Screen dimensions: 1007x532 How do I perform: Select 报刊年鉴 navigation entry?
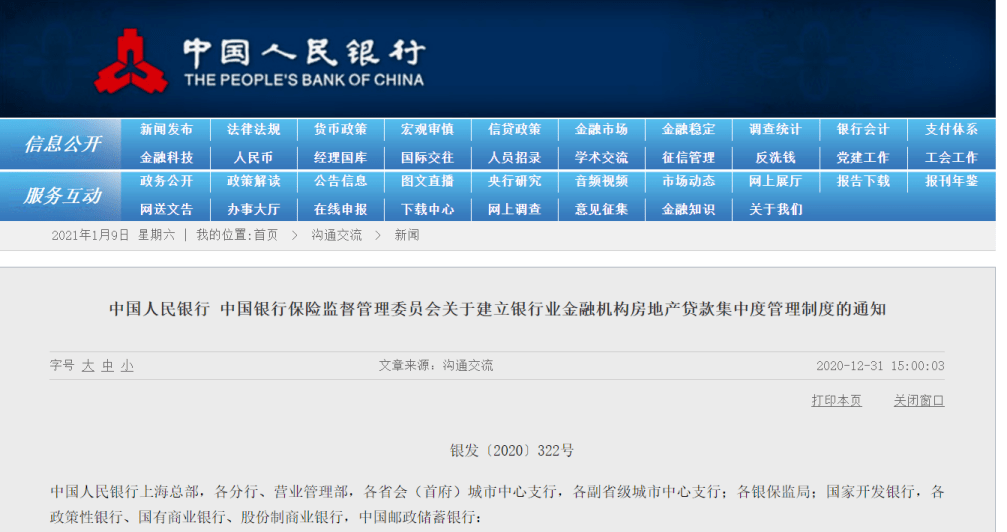(x=951, y=181)
